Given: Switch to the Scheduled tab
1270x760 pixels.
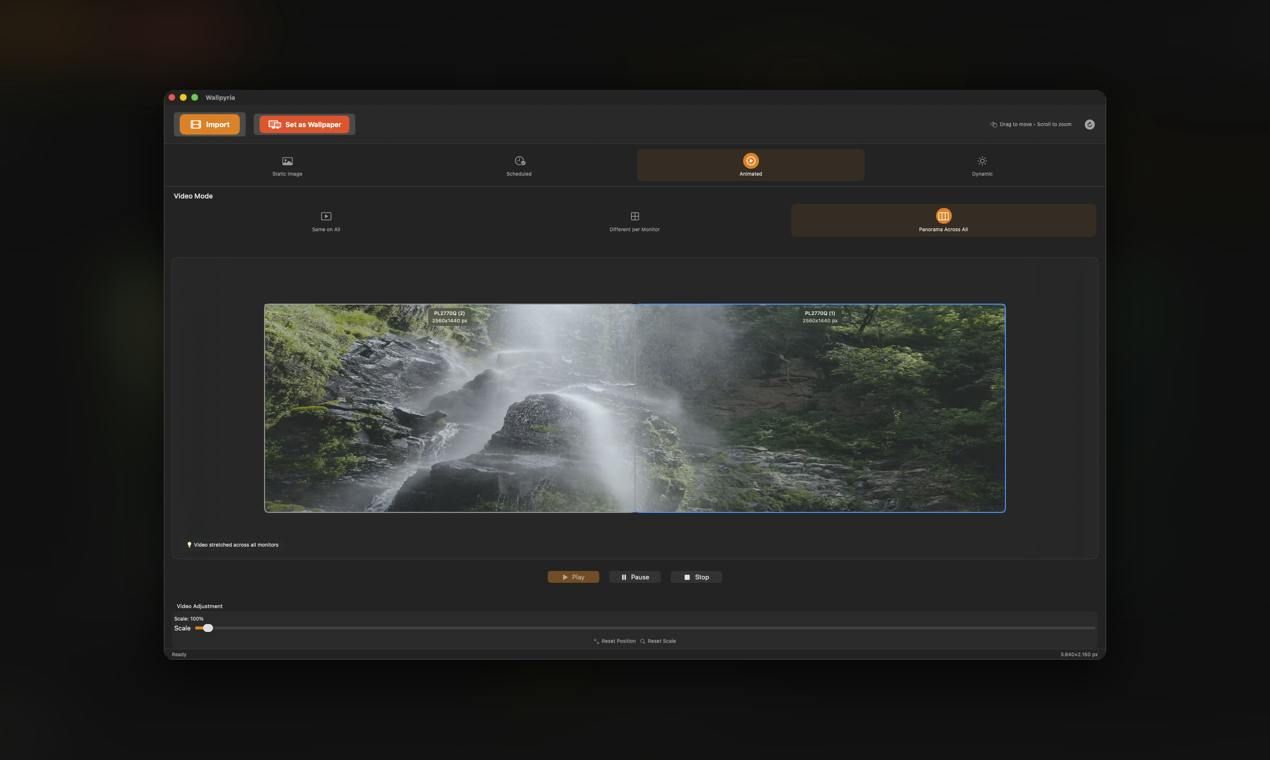Looking at the screenshot, I should [x=519, y=166].
